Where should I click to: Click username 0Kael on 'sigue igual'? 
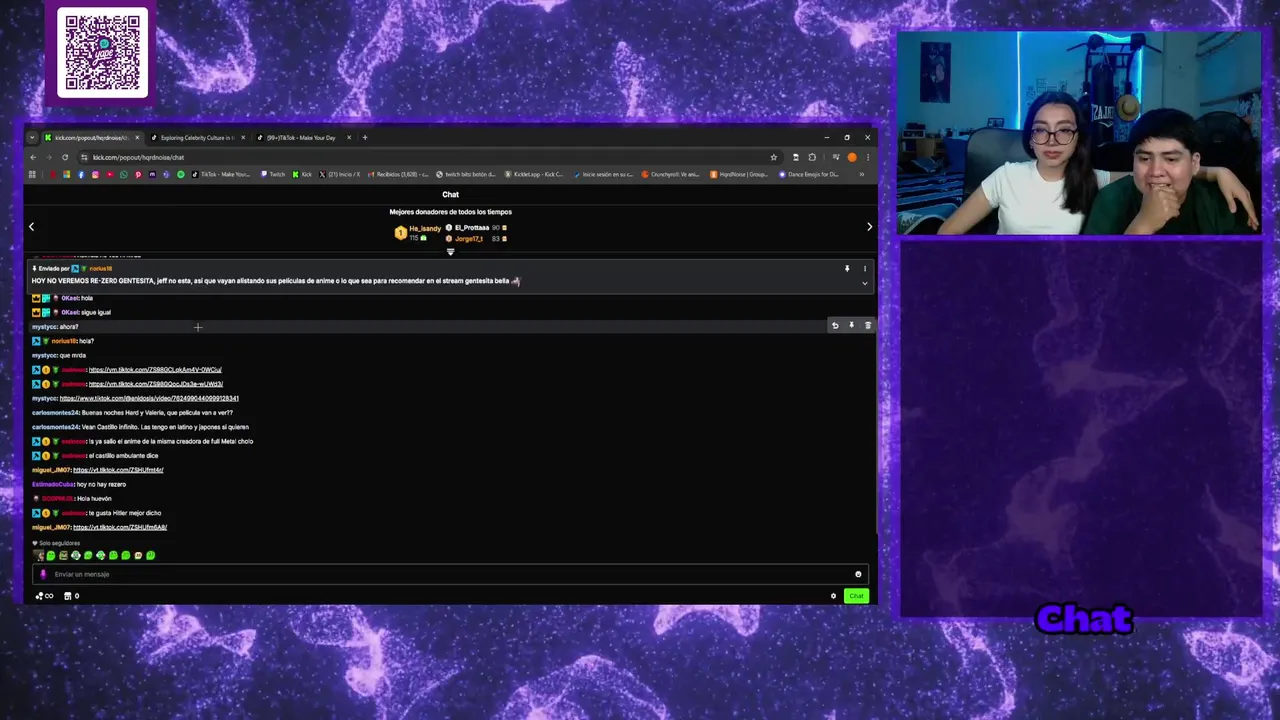coord(69,312)
